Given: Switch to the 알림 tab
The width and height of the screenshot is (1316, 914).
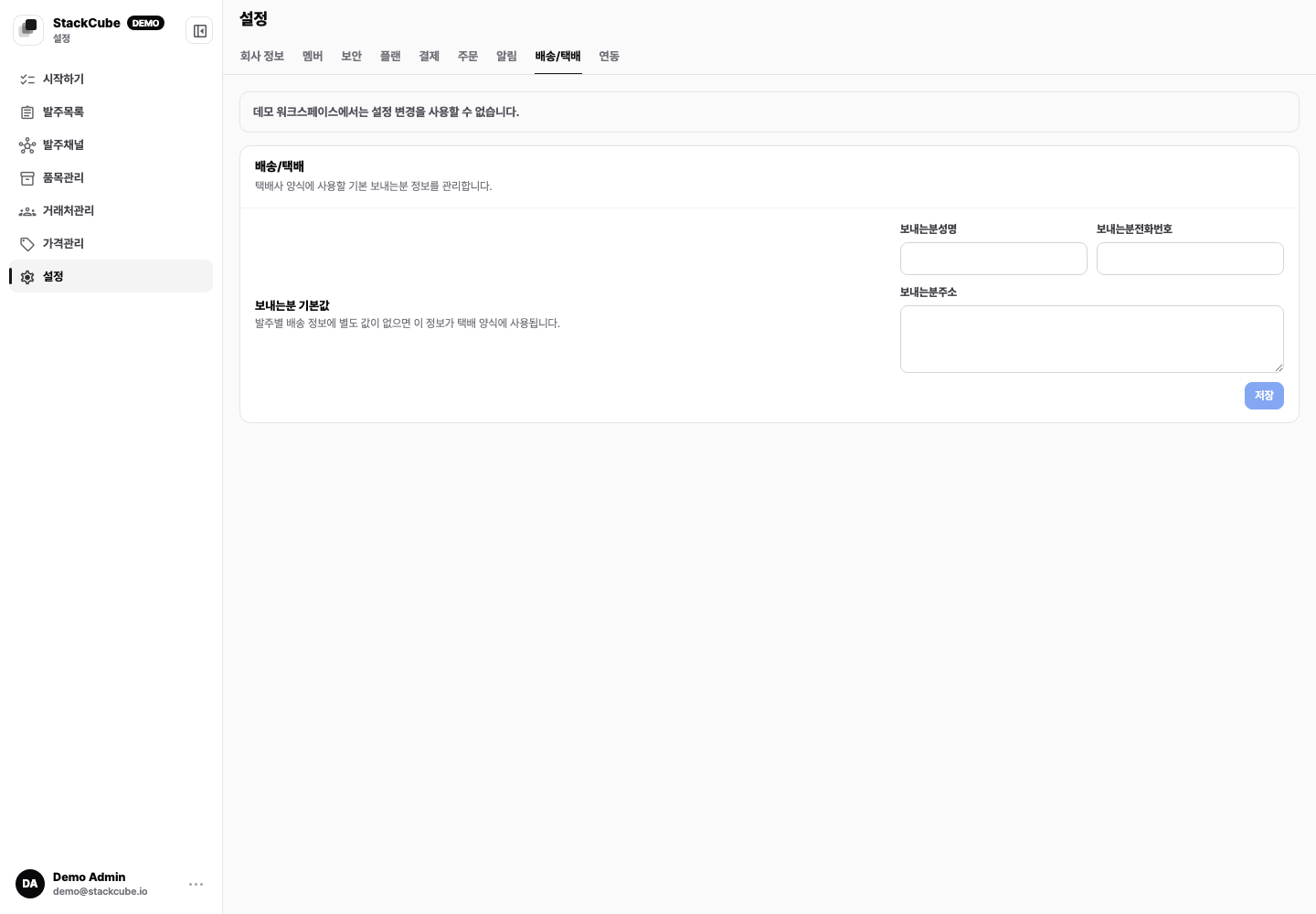Looking at the screenshot, I should coord(507,56).
